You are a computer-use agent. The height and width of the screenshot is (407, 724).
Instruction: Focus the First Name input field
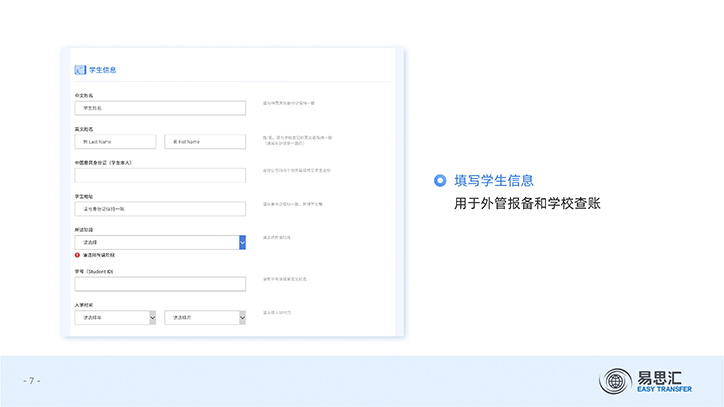(205, 142)
